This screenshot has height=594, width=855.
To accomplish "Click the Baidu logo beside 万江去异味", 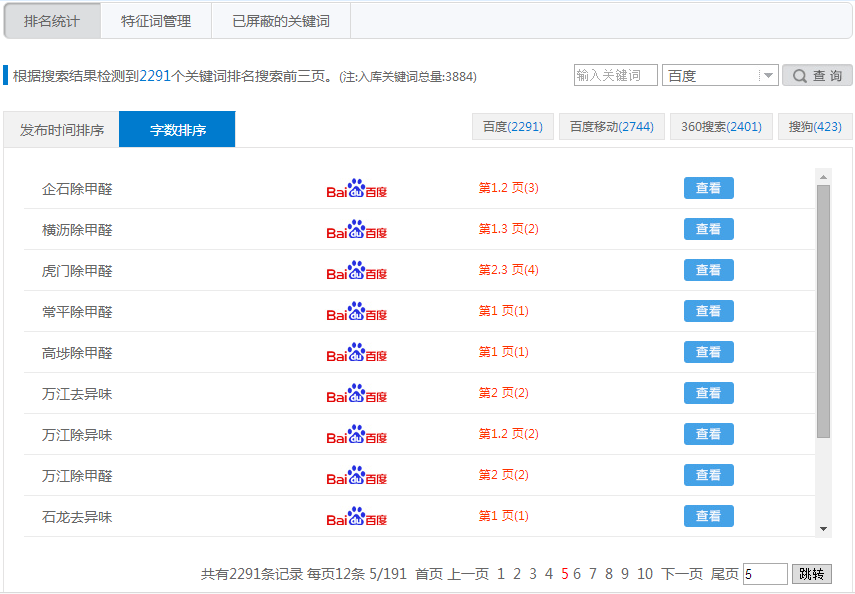I will click(356, 394).
